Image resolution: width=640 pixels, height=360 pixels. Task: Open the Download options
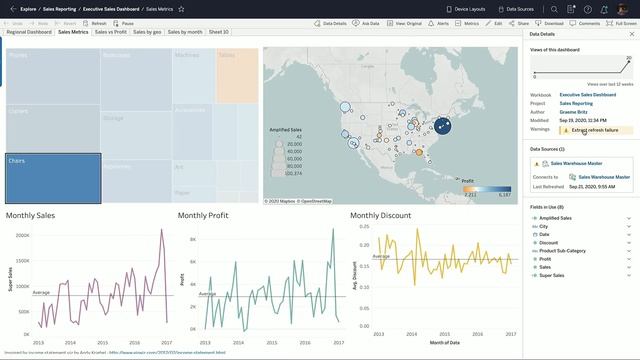point(549,24)
